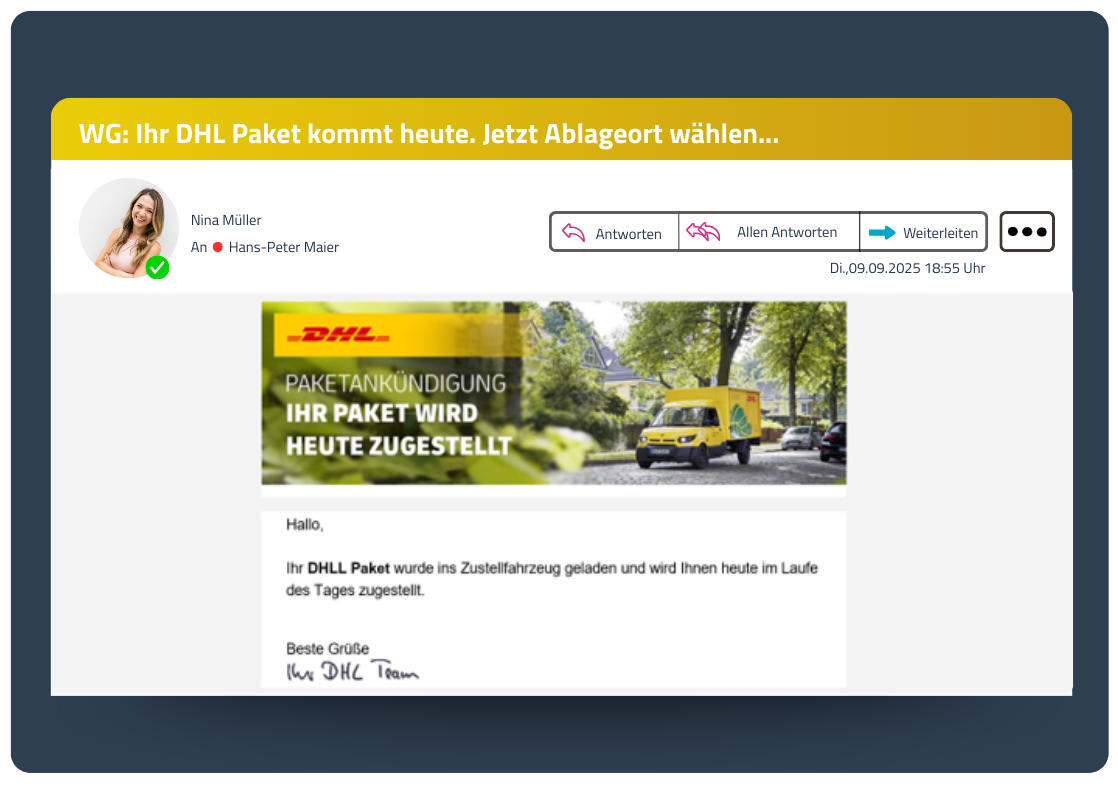Viewport: 1118px width, 788px height.
Task: Click the Allen Antworten button
Action: click(769, 232)
